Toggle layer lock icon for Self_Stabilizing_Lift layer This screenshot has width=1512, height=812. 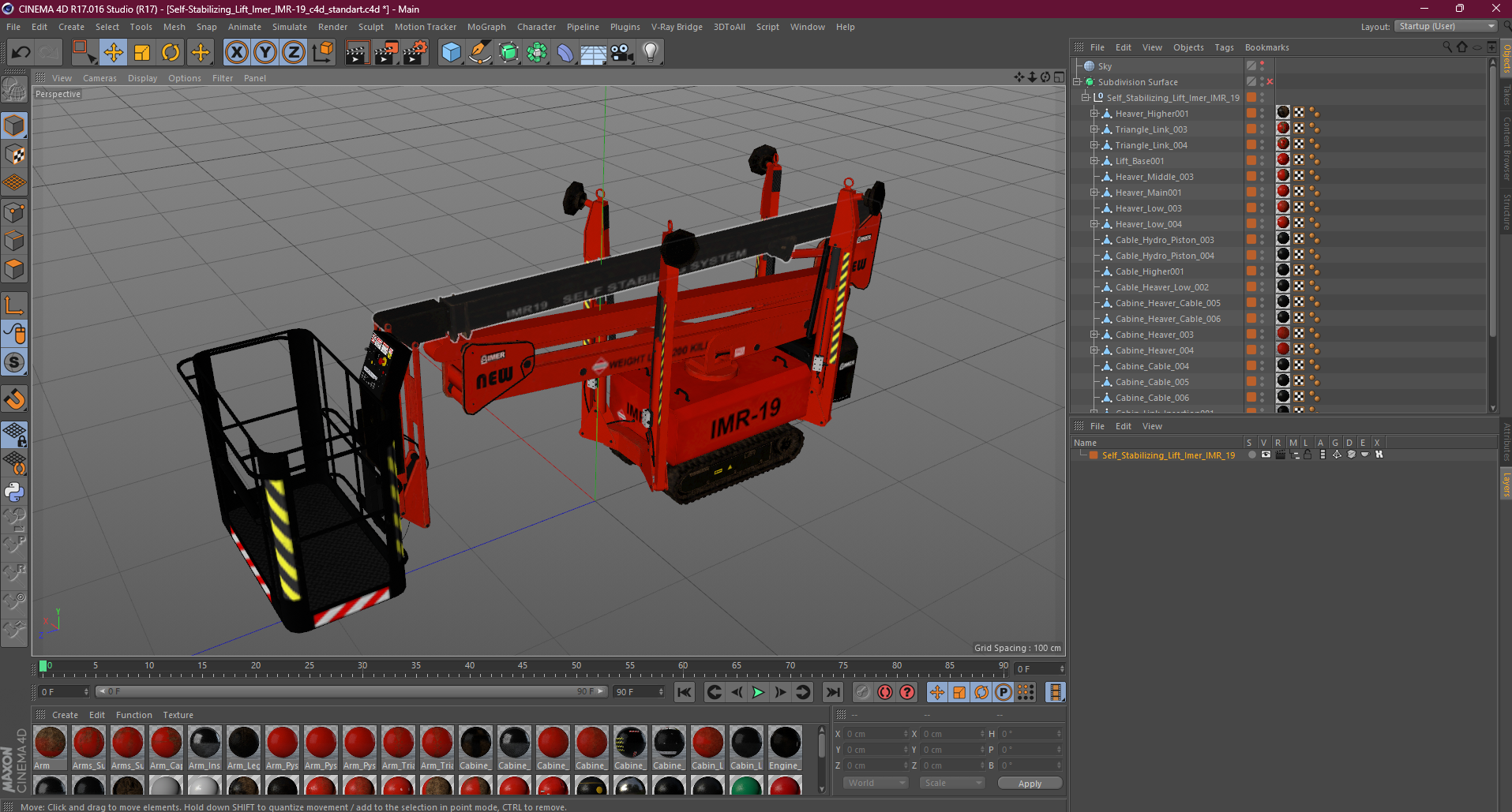point(1308,455)
